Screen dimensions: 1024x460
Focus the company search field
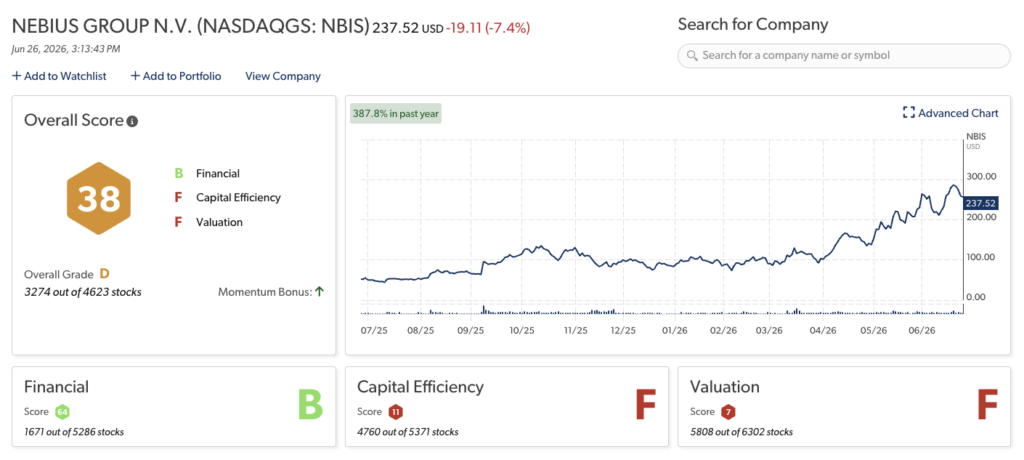844,56
